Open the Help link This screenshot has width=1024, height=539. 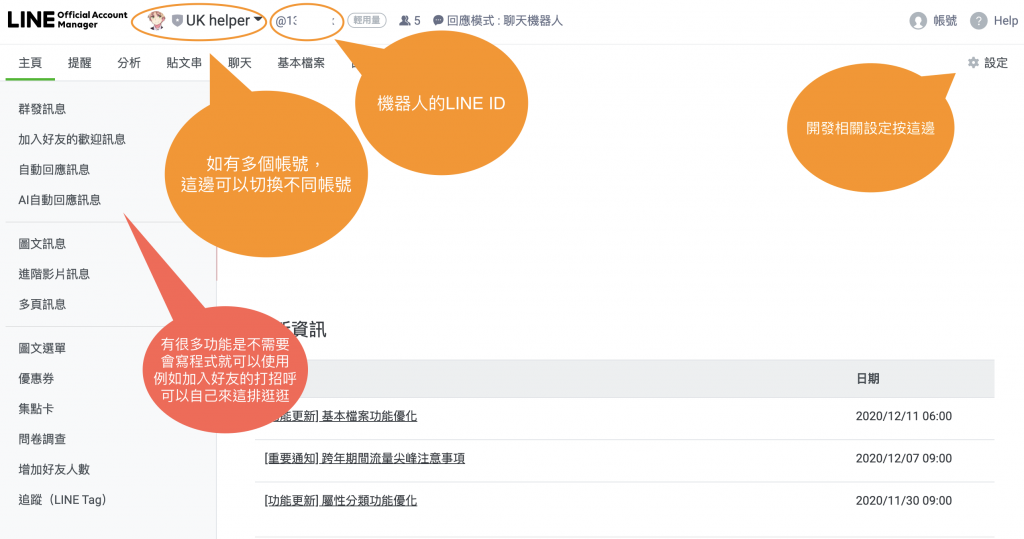[x=1006, y=21]
